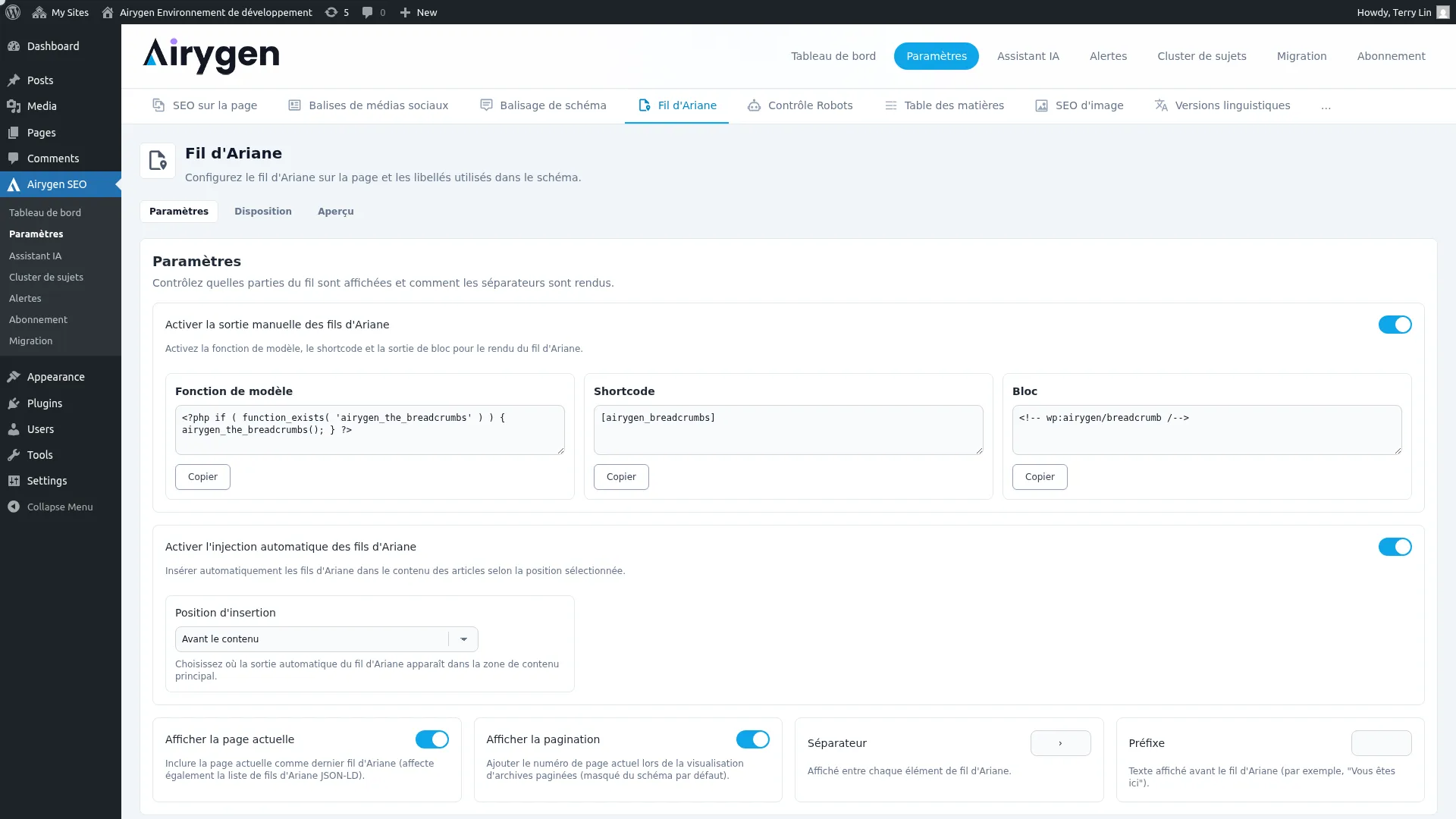Viewport: 1456px width, 819px height.
Task: Copy the Shortcode snippet
Action: 621,477
